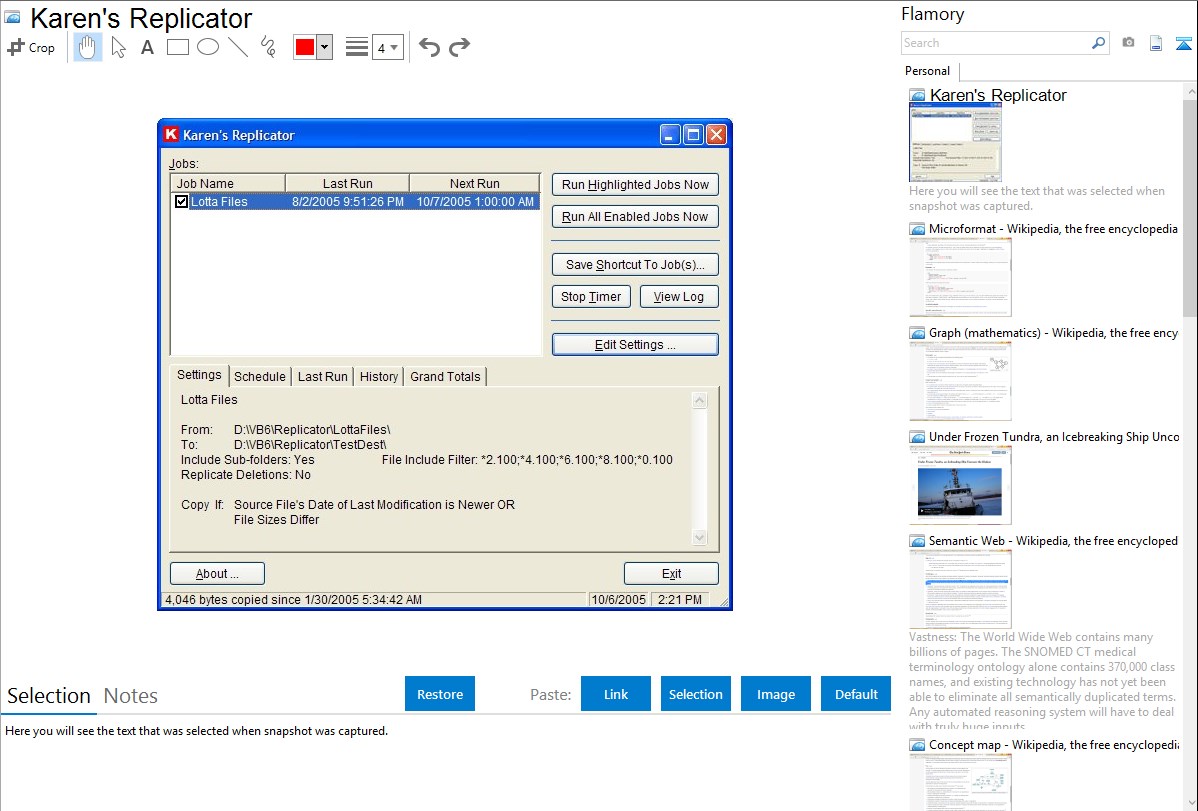This screenshot has height=811, width=1198.
Task: Click the Flamory sidebar scrollbar
Action: pos(1190,206)
